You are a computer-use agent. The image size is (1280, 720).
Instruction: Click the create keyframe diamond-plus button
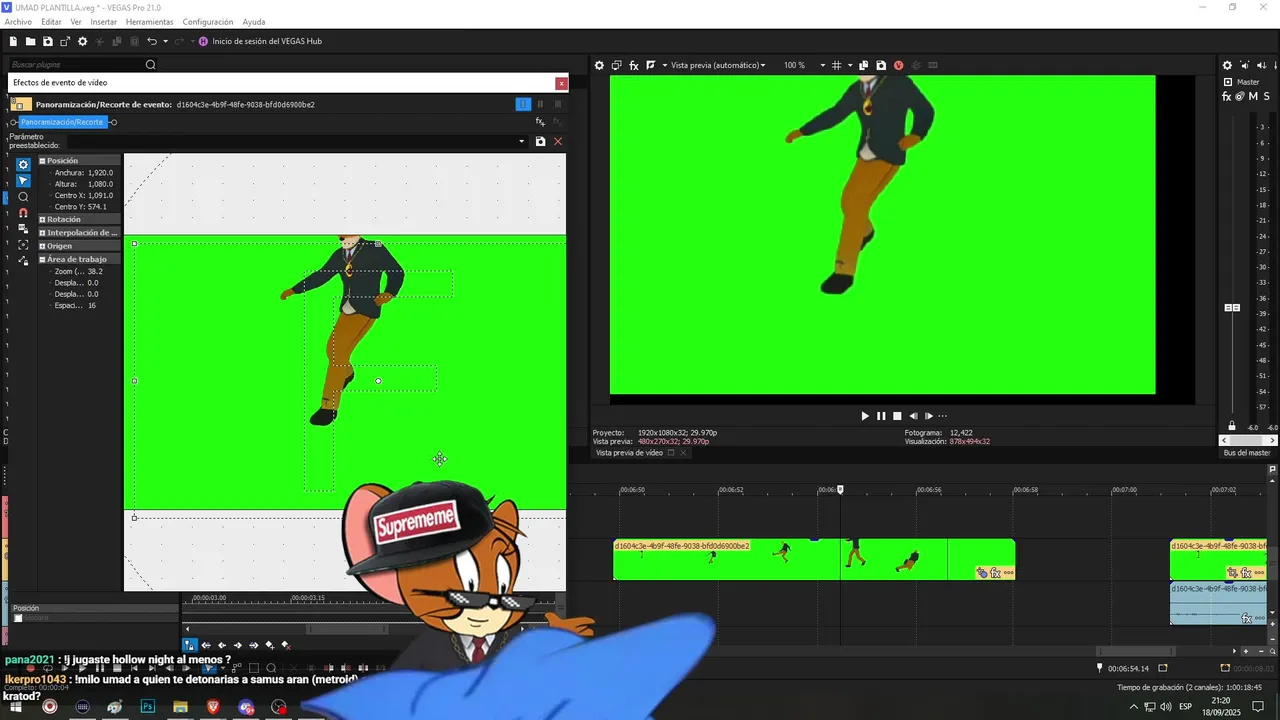pyautogui.click(x=270, y=646)
